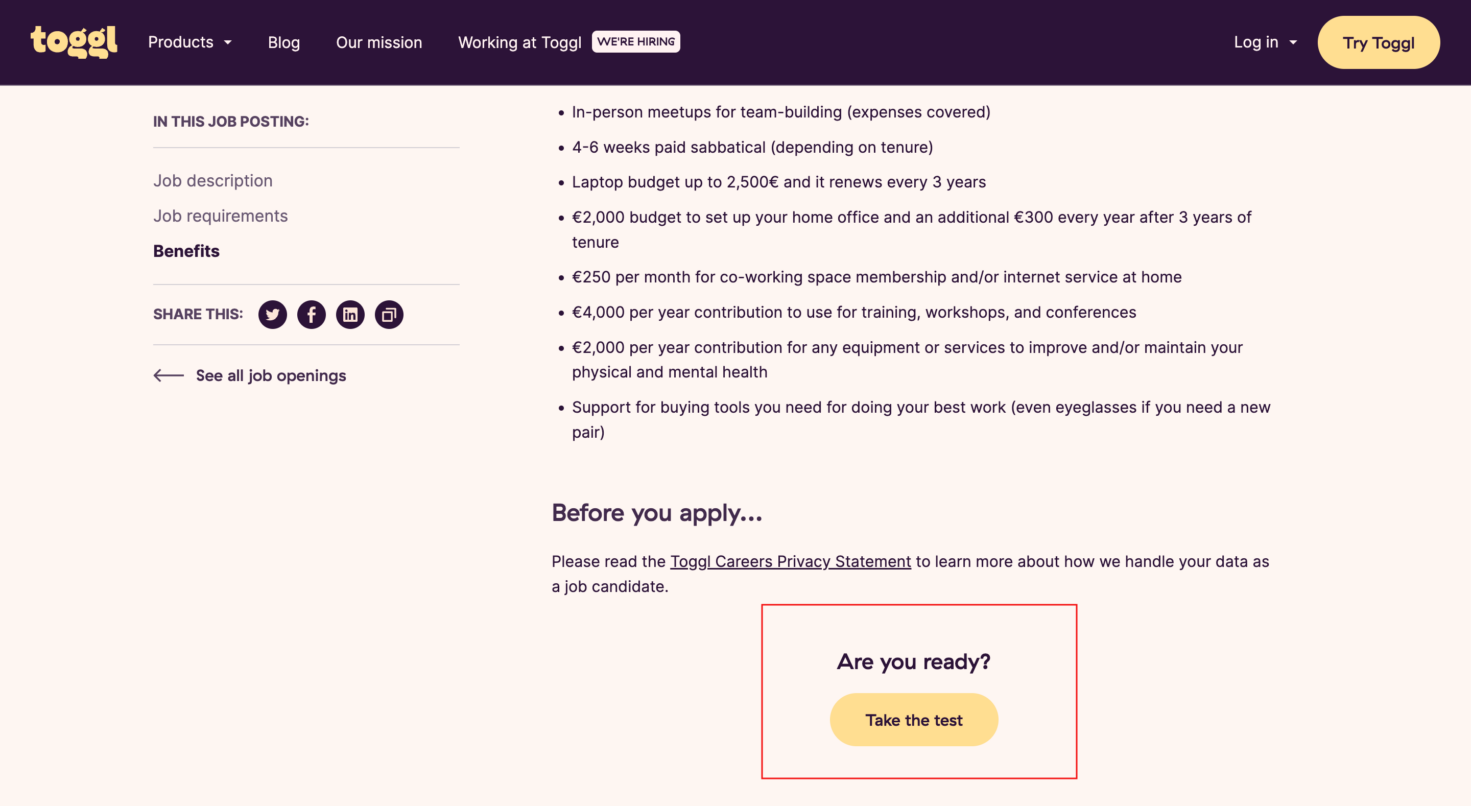Screen dimensions: 1471x806
Task: Share the job posting on Facebook
Action: (311, 314)
